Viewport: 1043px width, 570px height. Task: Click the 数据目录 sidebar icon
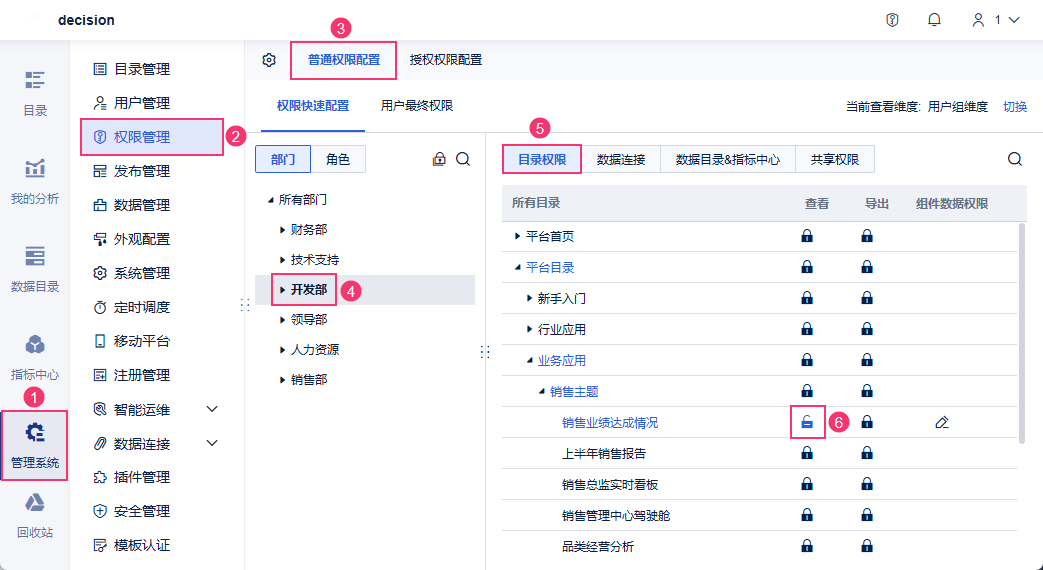(x=35, y=268)
